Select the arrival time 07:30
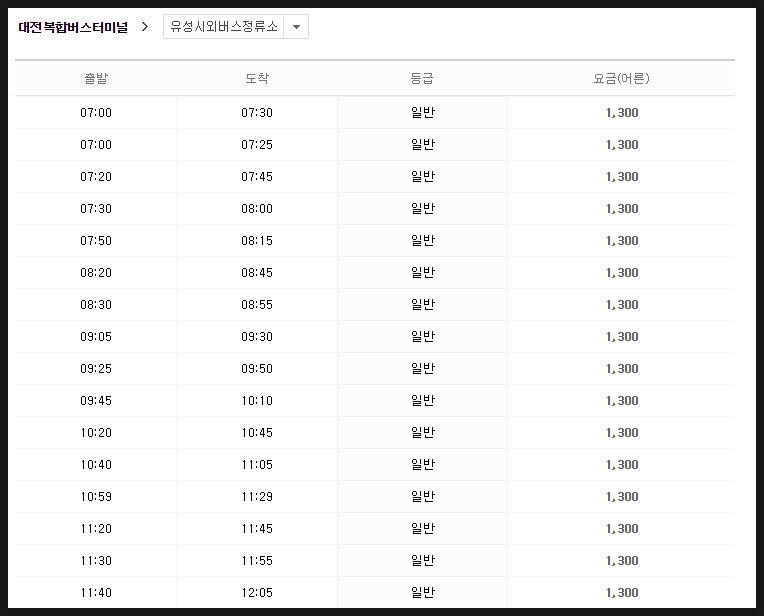Image resolution: width=764 pixels, height=616 pixels. click(x=257, y=113)
